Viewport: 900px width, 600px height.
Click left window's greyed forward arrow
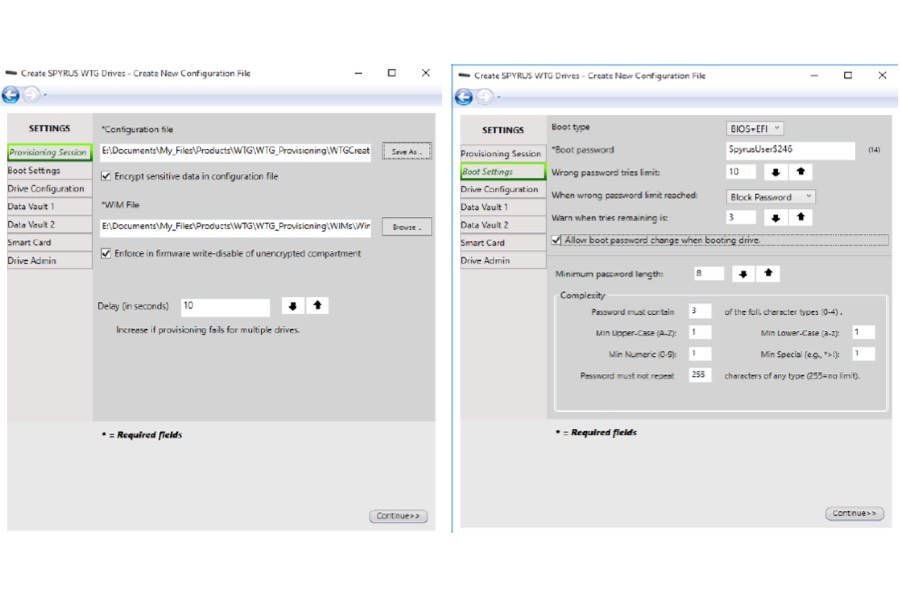[x=32, y=95]
